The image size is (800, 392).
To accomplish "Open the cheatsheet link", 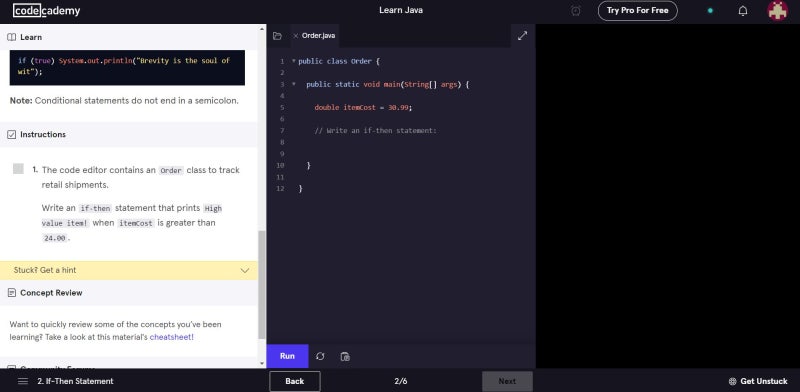I will click(x=171, y=337).
